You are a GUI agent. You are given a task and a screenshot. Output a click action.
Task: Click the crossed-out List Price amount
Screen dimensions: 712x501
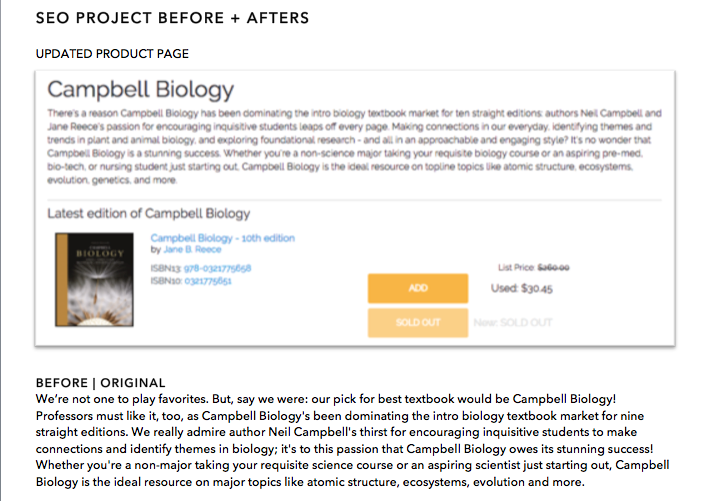coord(553,267)
